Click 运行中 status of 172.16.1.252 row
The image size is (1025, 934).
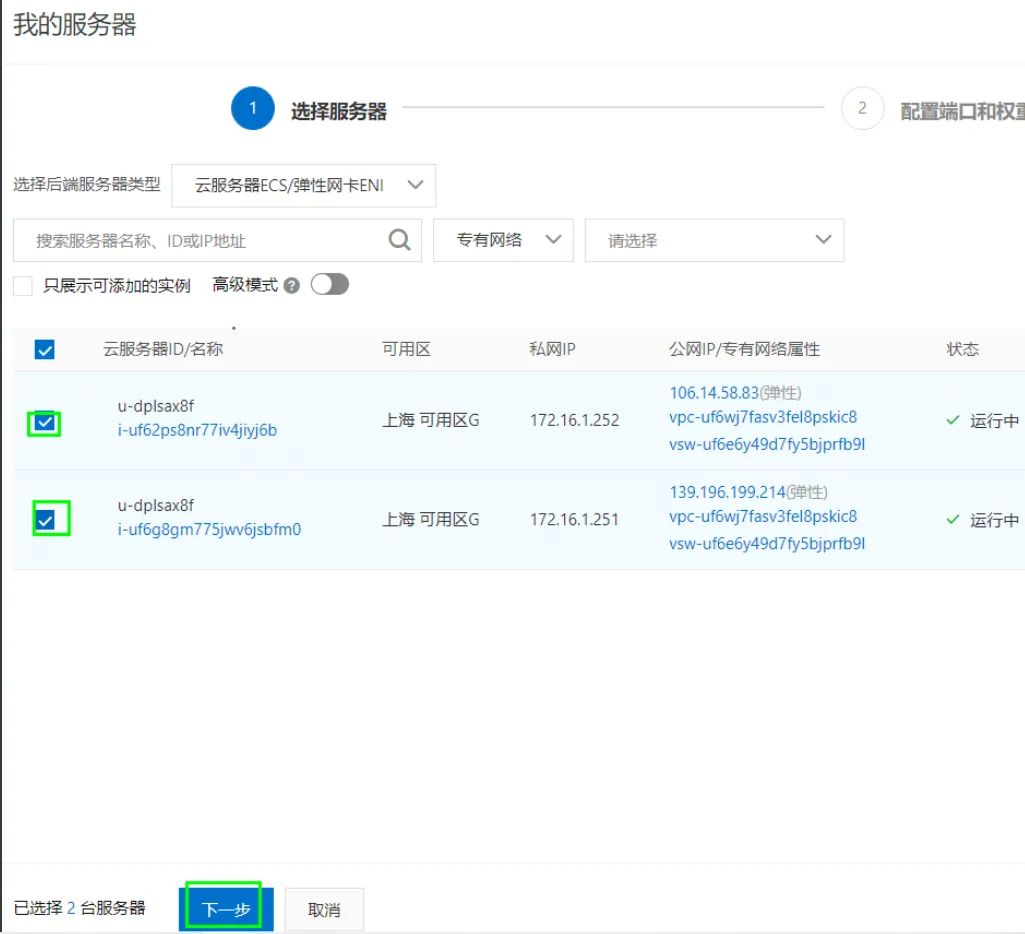[994, 421]
